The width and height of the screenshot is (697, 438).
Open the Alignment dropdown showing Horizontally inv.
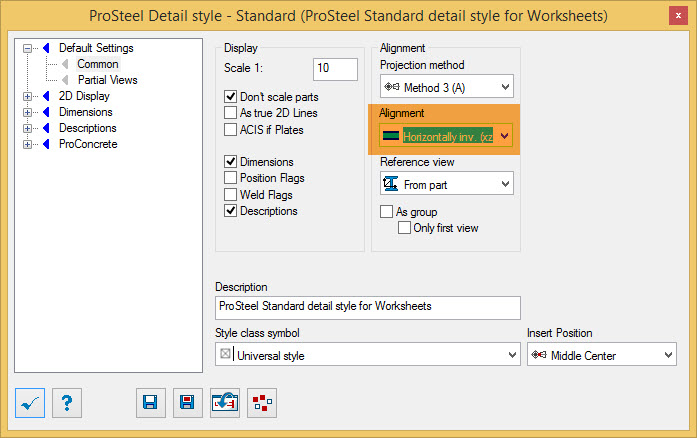click(x=446, y=135)
